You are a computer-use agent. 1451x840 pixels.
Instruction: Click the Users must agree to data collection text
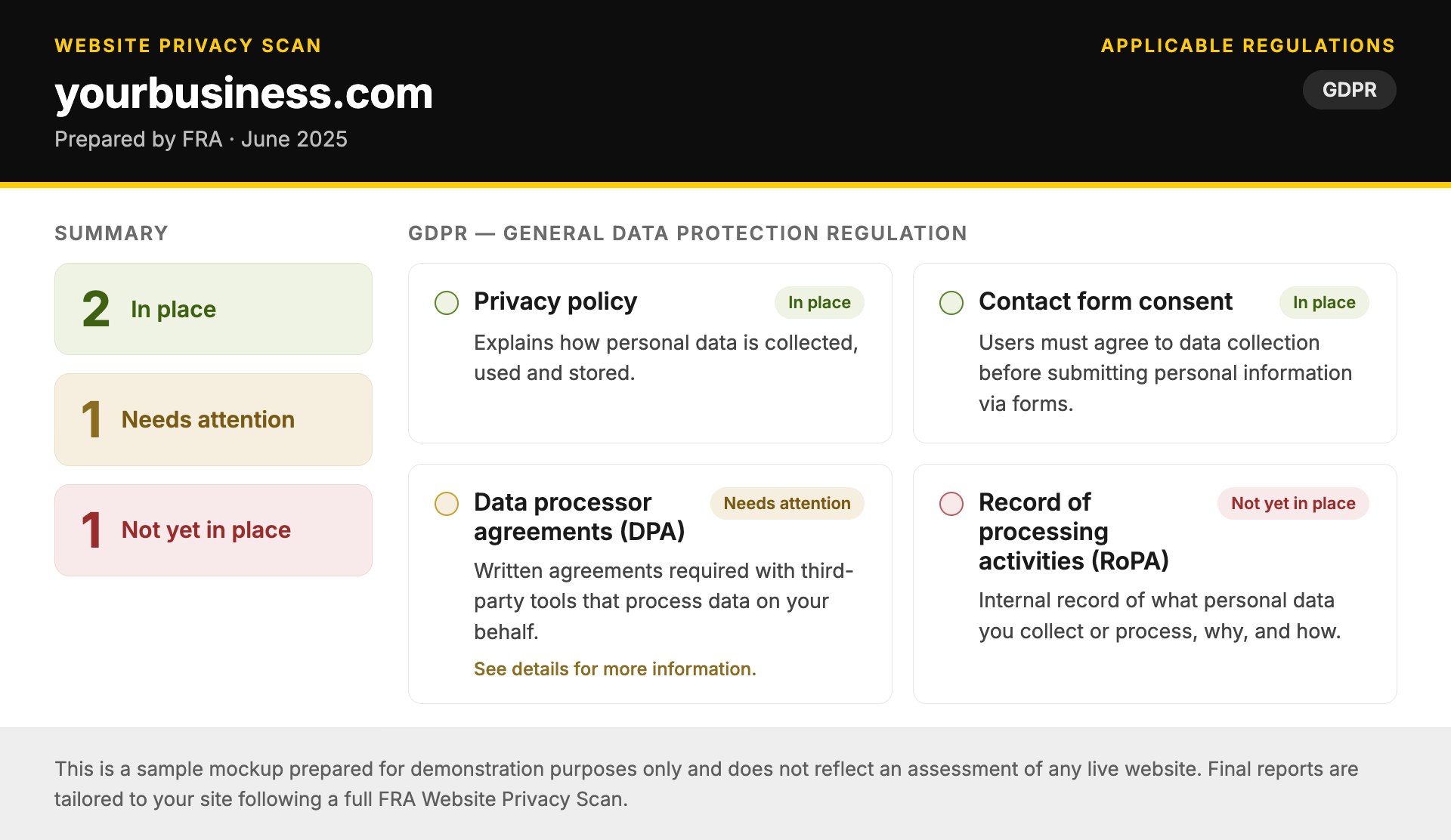[x=1165, y=373]
